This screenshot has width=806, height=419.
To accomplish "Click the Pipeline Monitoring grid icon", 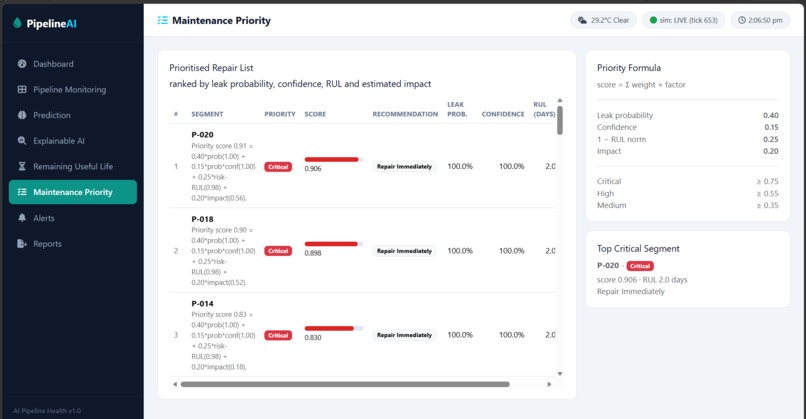I will (22, 89).
